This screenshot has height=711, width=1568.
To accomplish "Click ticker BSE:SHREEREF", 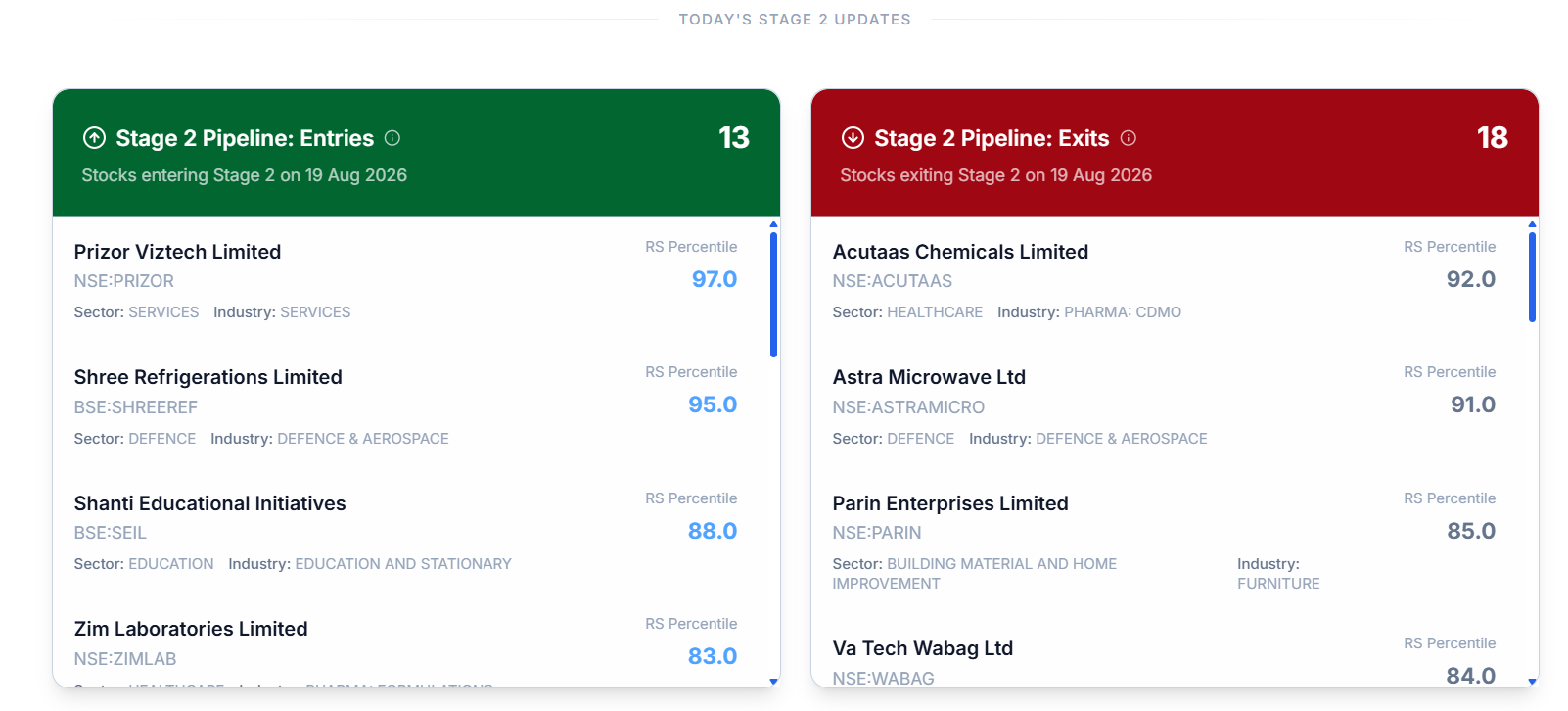I will click(x=136, y=407).
